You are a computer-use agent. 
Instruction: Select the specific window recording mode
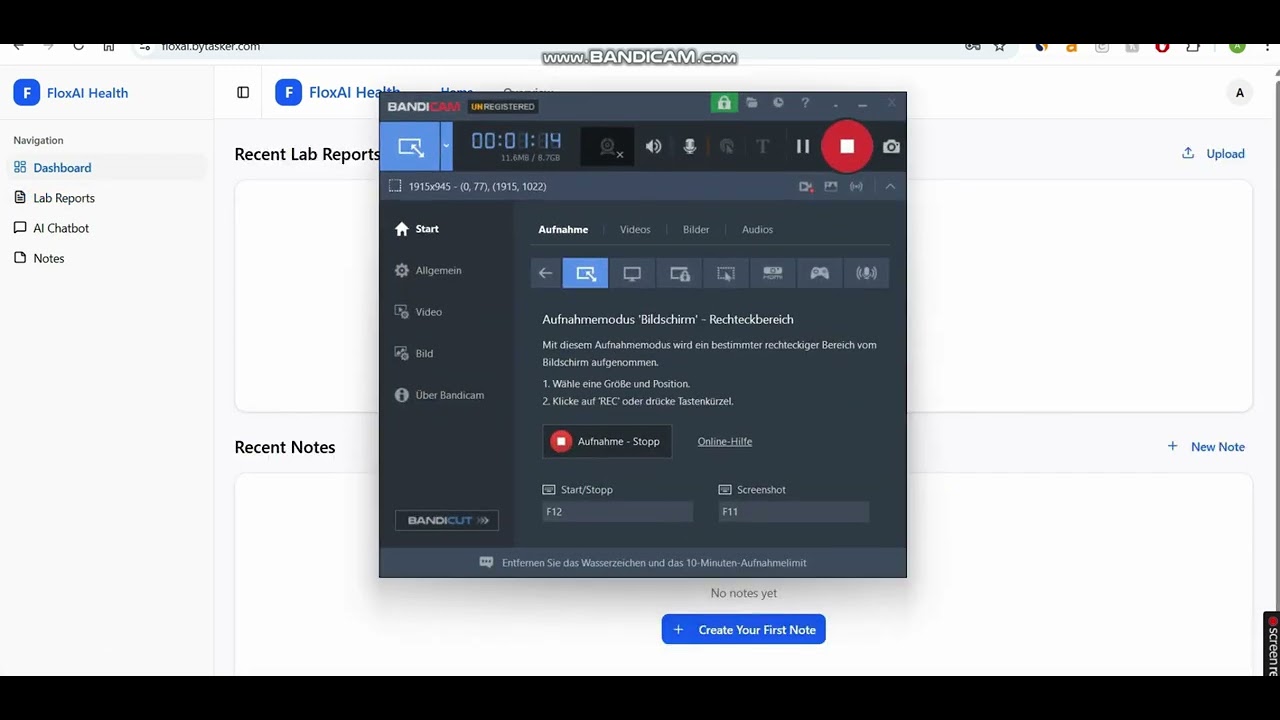pyautogui.click(x=679, y=273)
